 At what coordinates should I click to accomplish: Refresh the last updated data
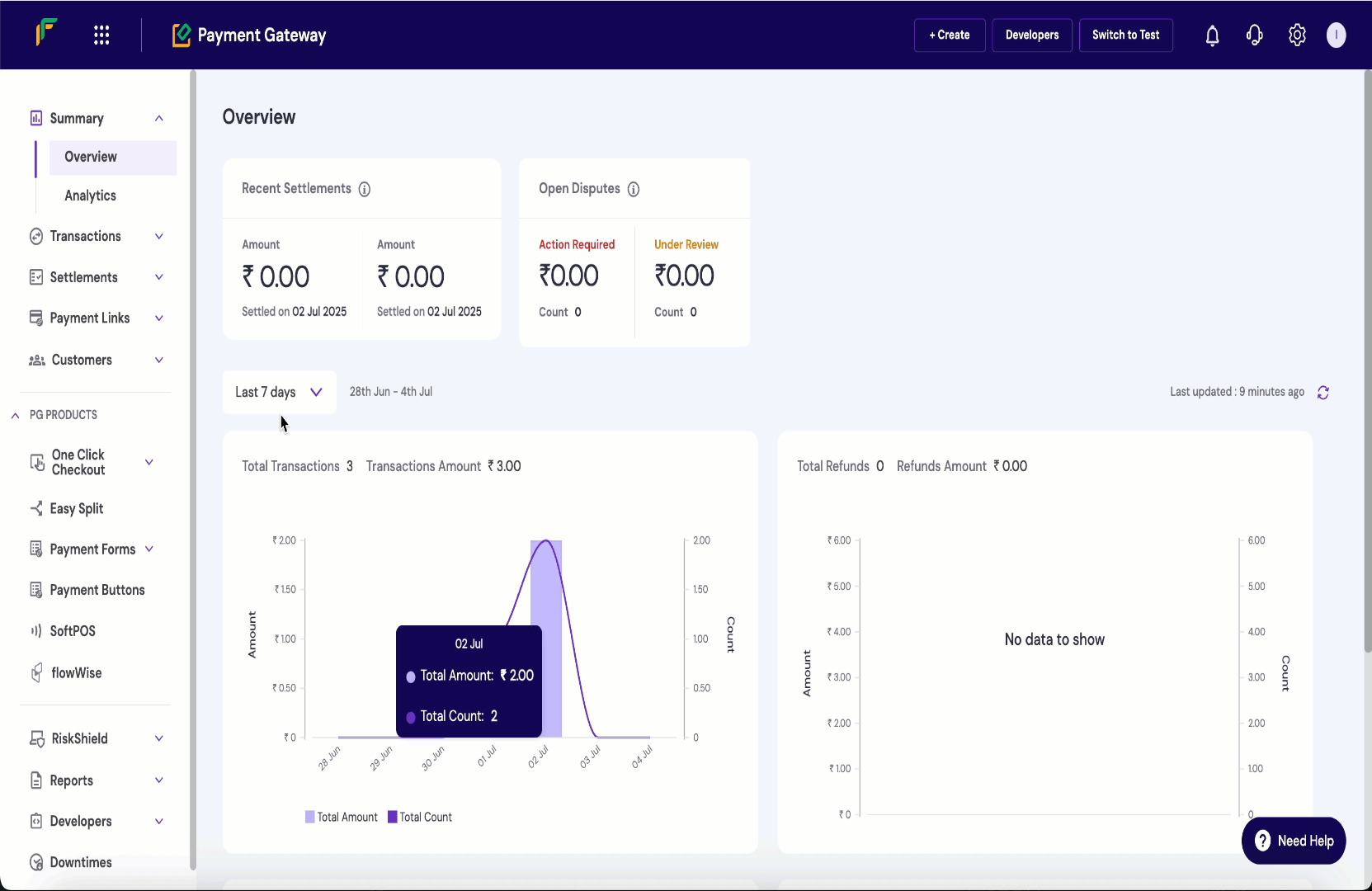tap(1323, 393)
